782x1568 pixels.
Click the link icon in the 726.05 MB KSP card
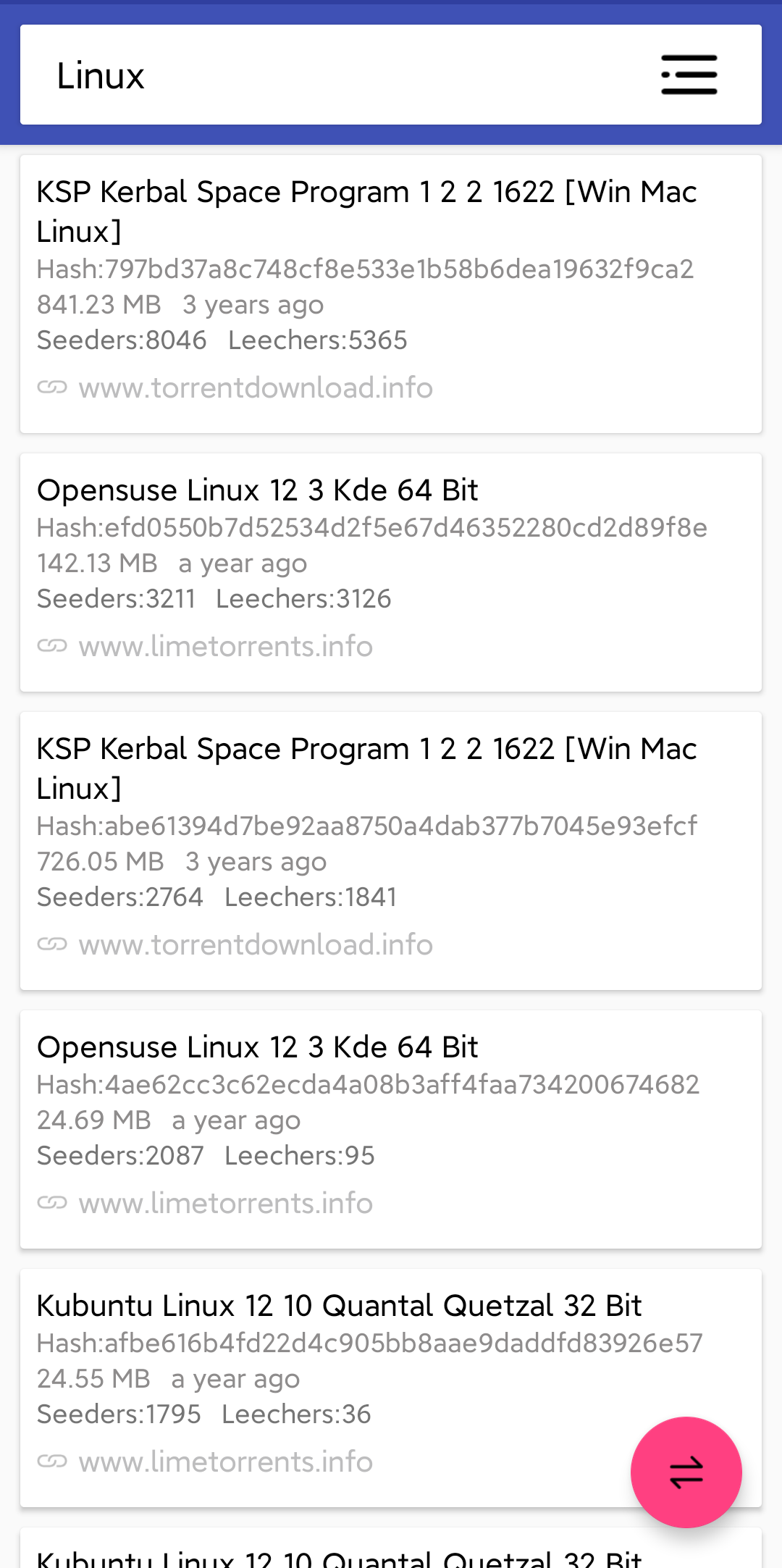tap(52, 944)
